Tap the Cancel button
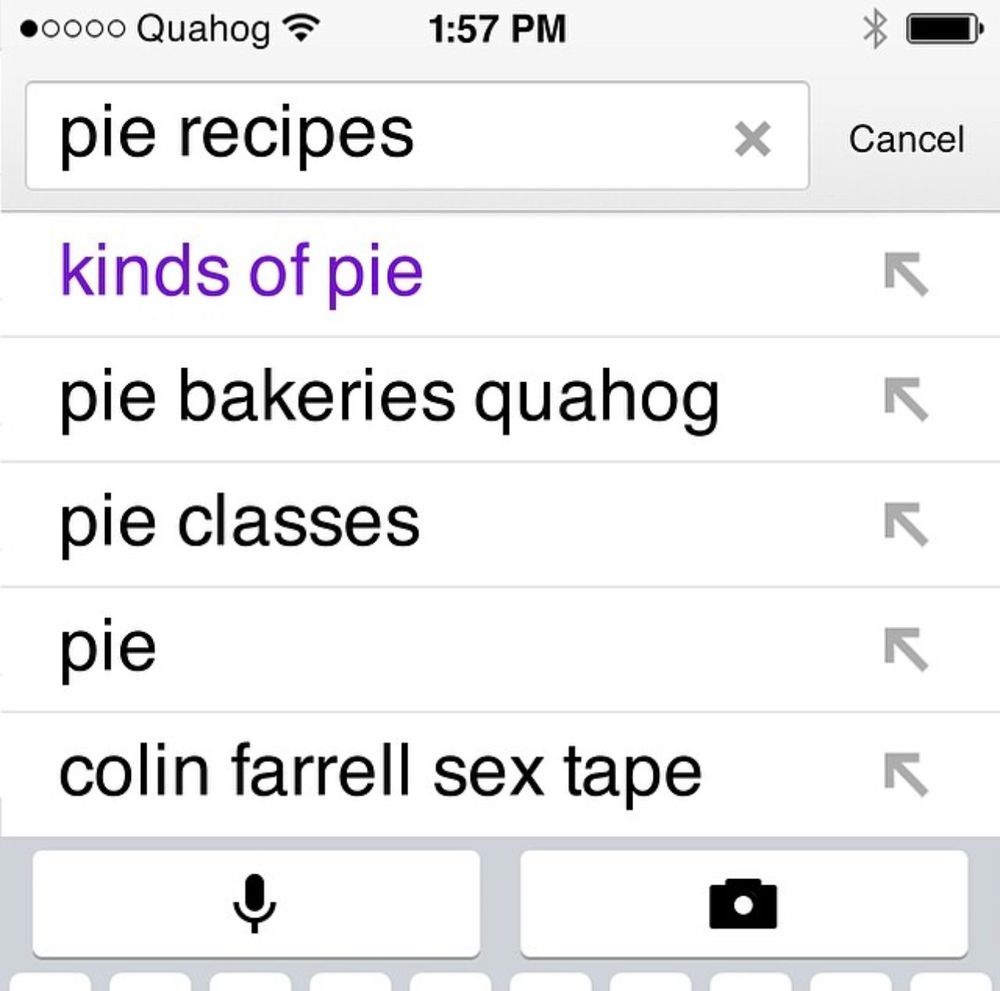 click(906, 139)
